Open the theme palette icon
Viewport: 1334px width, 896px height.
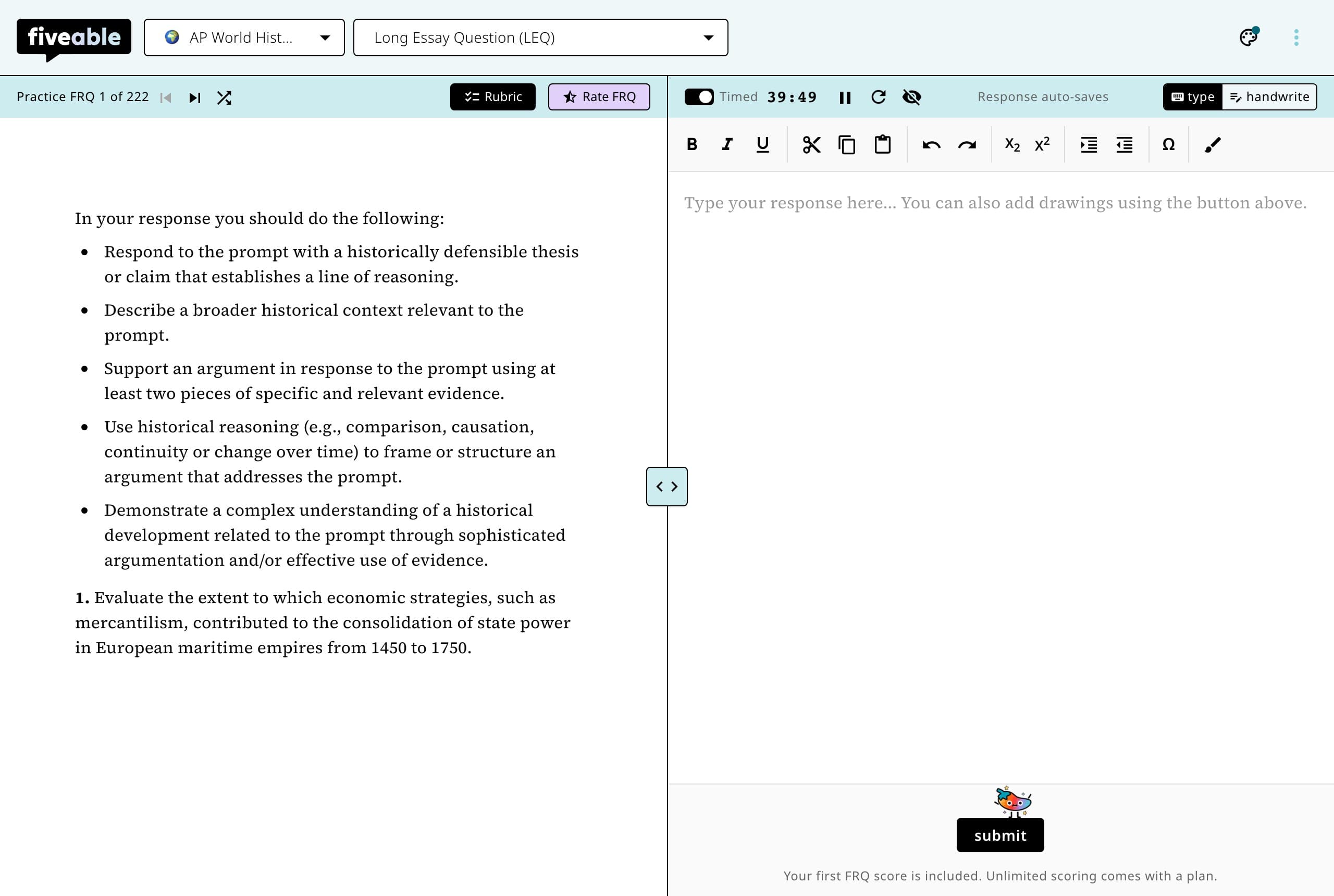pos(1249,37)
